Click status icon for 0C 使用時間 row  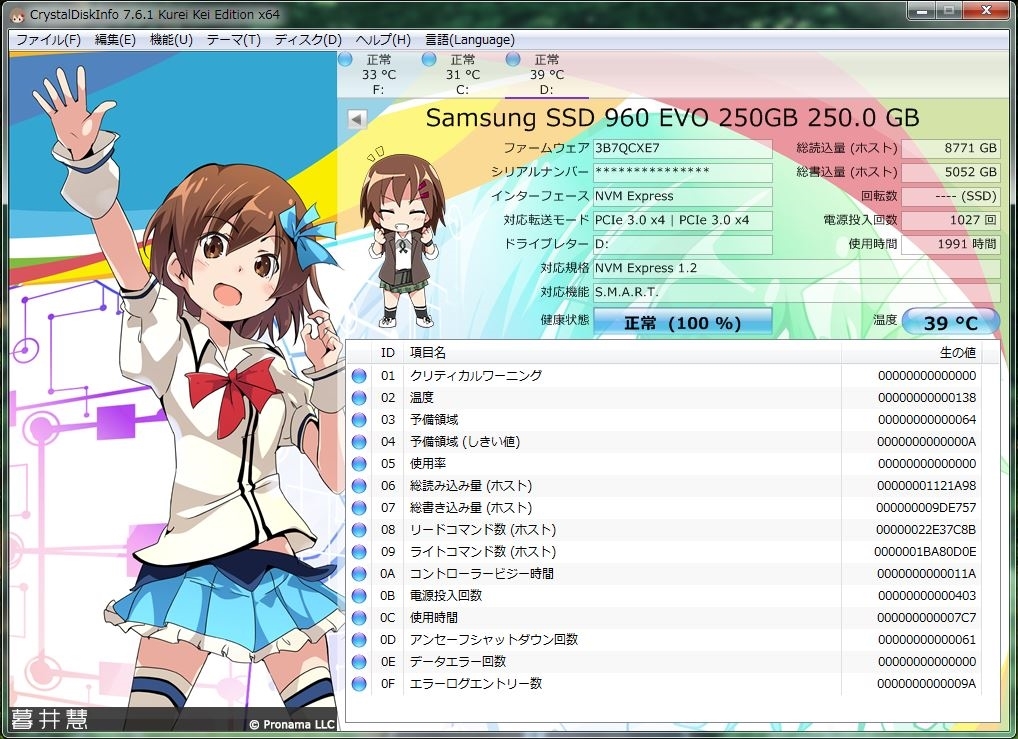[359, 618]
